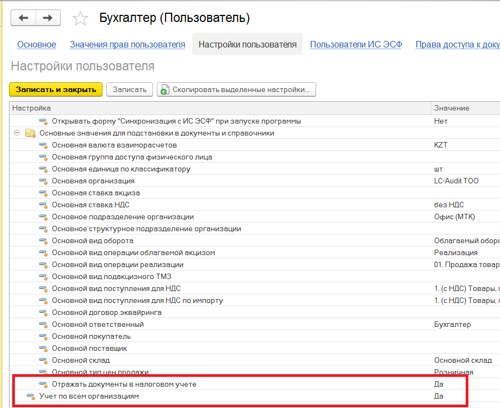
Task: Click icon next to Основная группа доступа физического лица
Action: [43, 157]
